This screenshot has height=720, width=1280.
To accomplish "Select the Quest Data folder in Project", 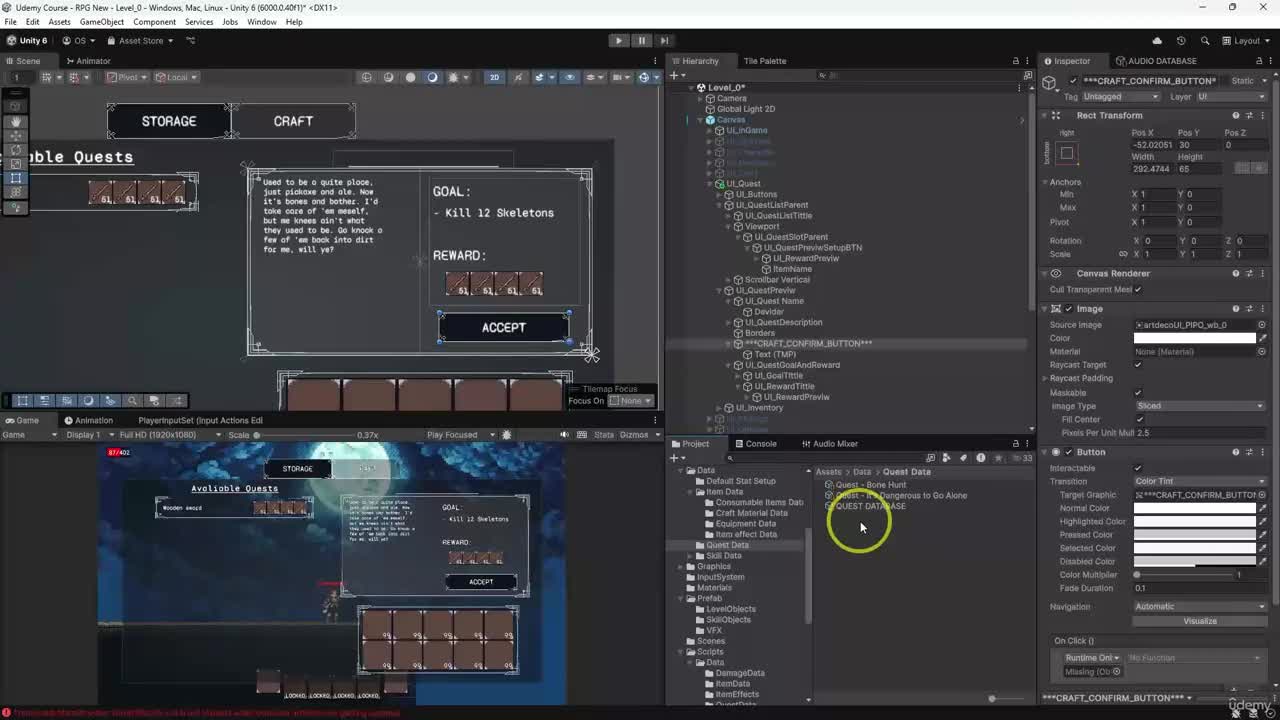I will coord(727,545).
